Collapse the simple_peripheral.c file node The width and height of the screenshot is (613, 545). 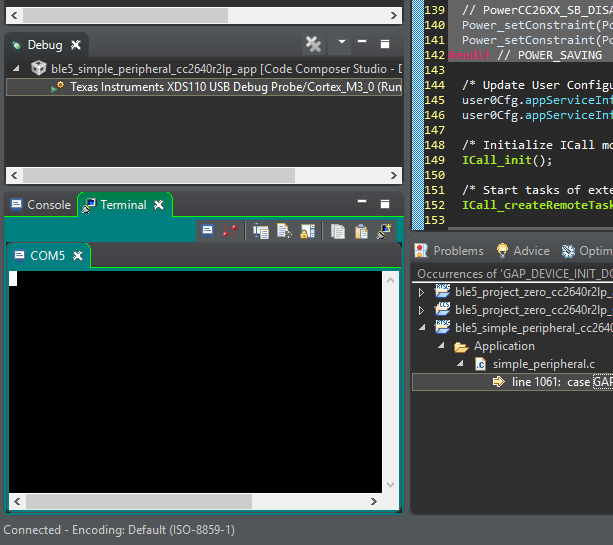(x=460, y=364)
